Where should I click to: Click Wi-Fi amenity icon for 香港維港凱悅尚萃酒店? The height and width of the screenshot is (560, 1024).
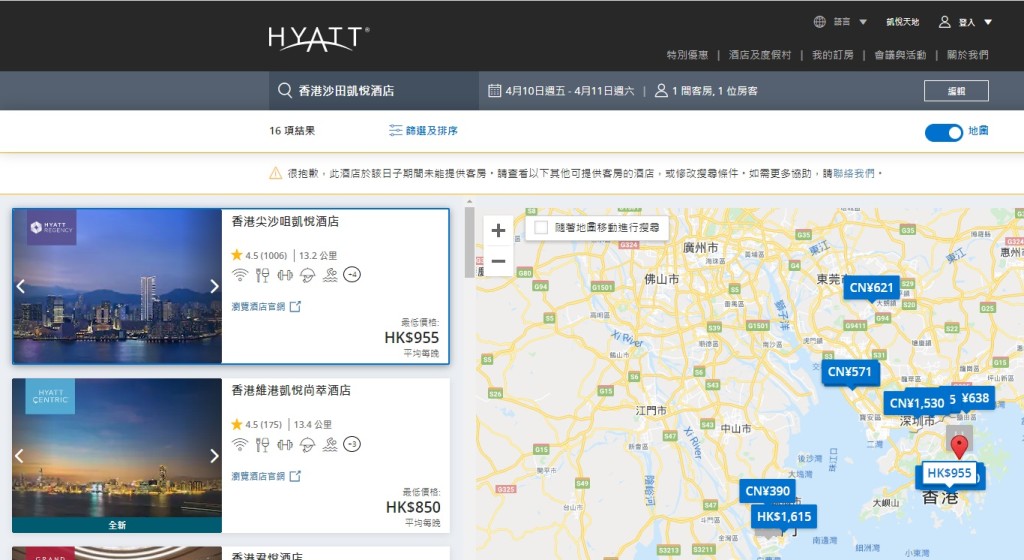click(x=240, y=444)
